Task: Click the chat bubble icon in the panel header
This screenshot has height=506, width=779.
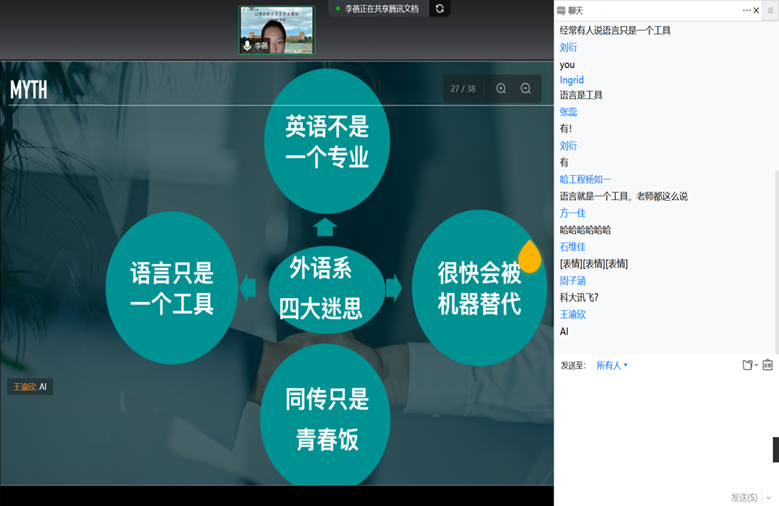Action: 562,10
